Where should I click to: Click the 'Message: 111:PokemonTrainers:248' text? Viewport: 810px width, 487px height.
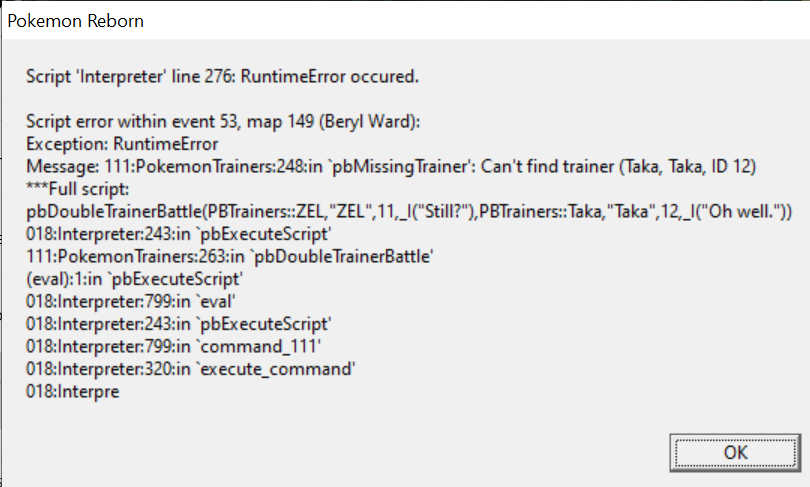coord(174,166)
